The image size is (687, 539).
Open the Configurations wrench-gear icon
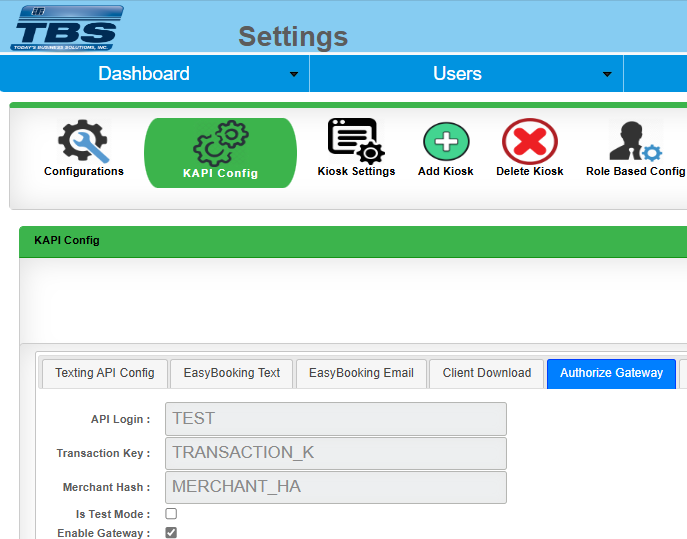(x=83, y=142)
